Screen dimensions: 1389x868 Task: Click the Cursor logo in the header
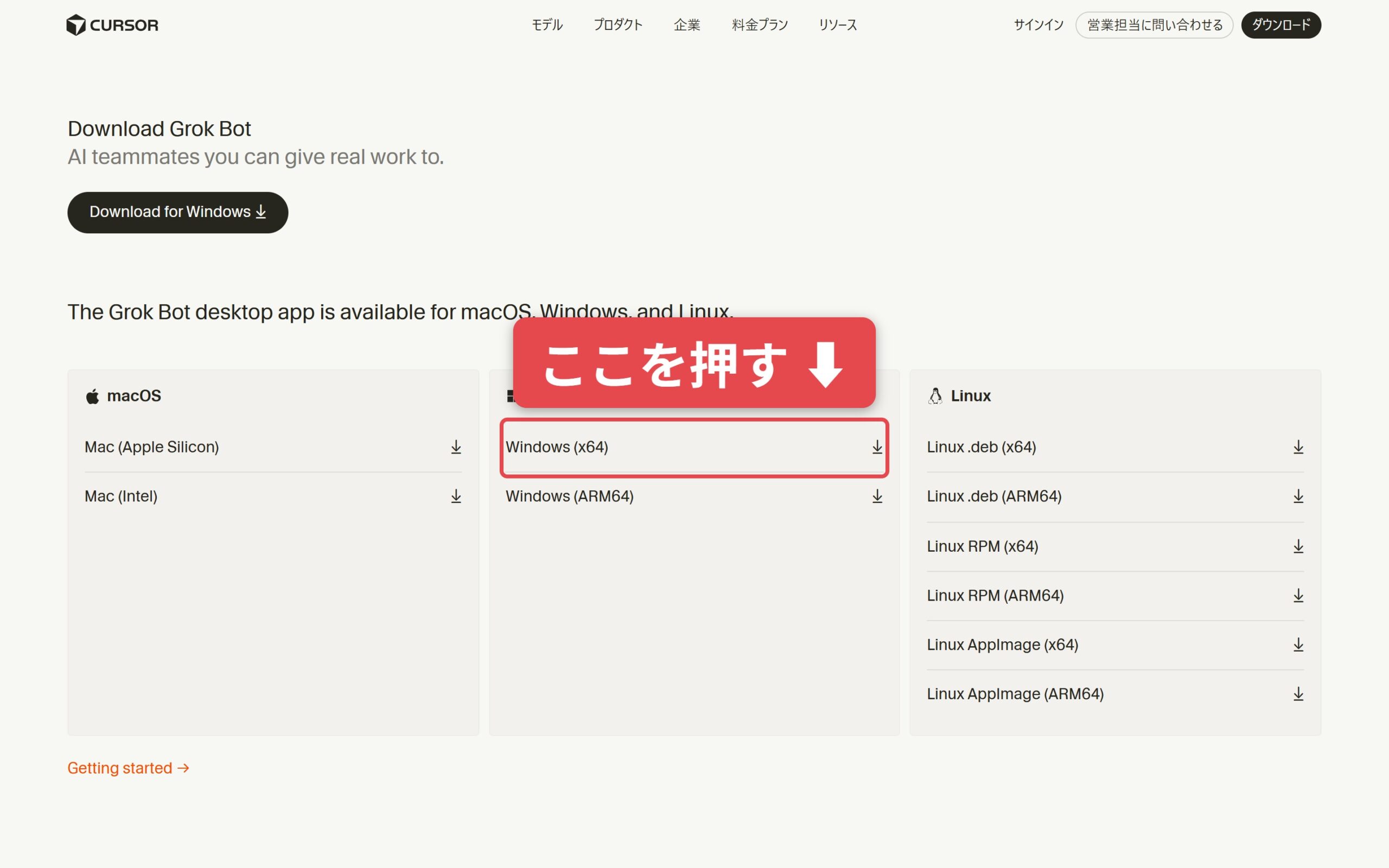[112, 25]
